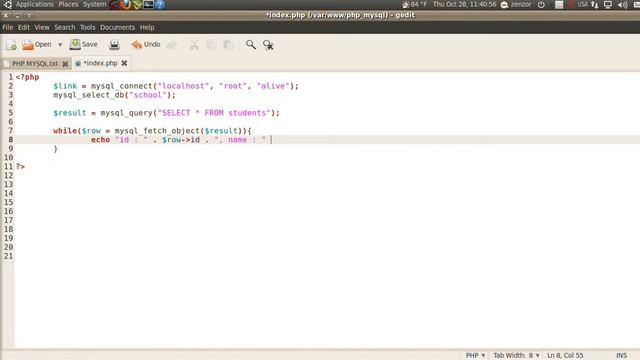Open the Documents menu
This screenshot has height=360, width=640.
coord(118,27)
